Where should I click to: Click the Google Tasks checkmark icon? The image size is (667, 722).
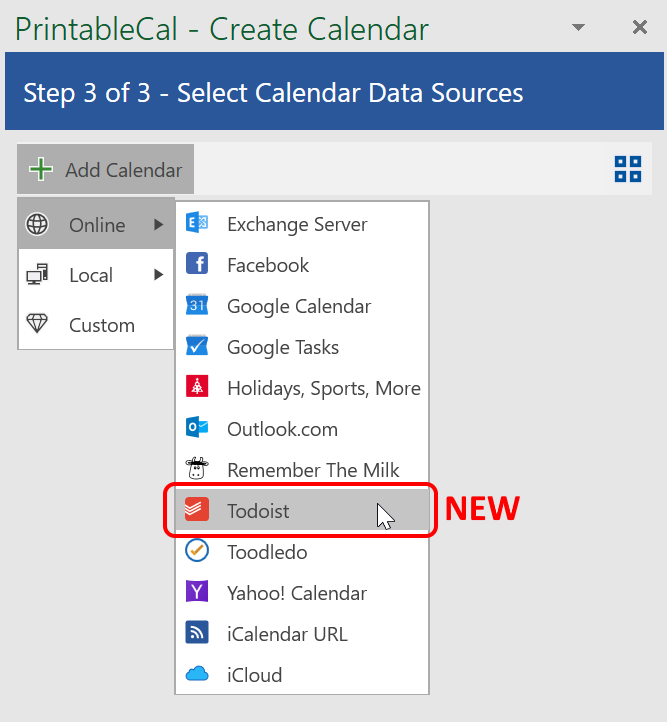tap(197, 347)
